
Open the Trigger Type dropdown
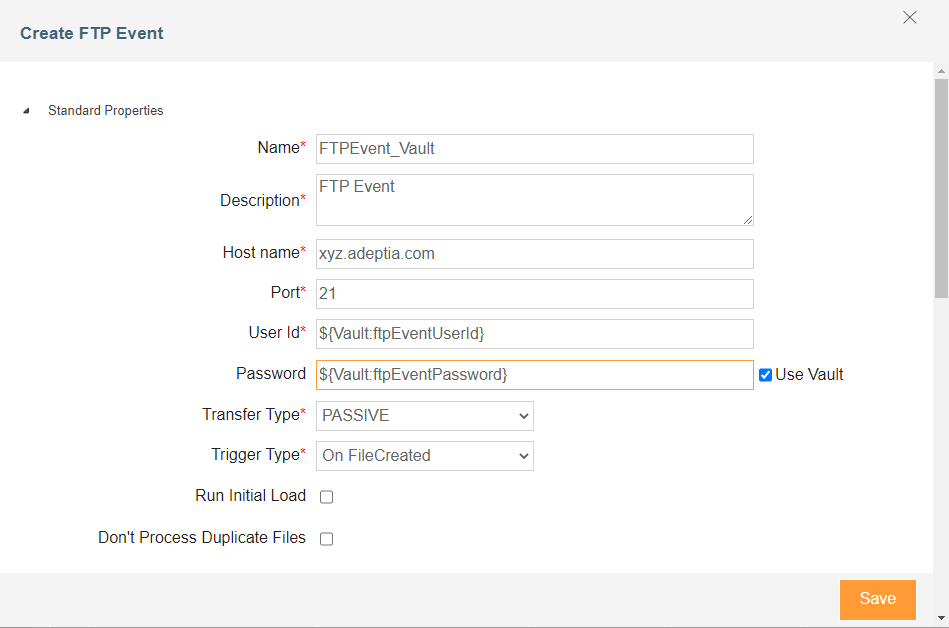point(424,455)
